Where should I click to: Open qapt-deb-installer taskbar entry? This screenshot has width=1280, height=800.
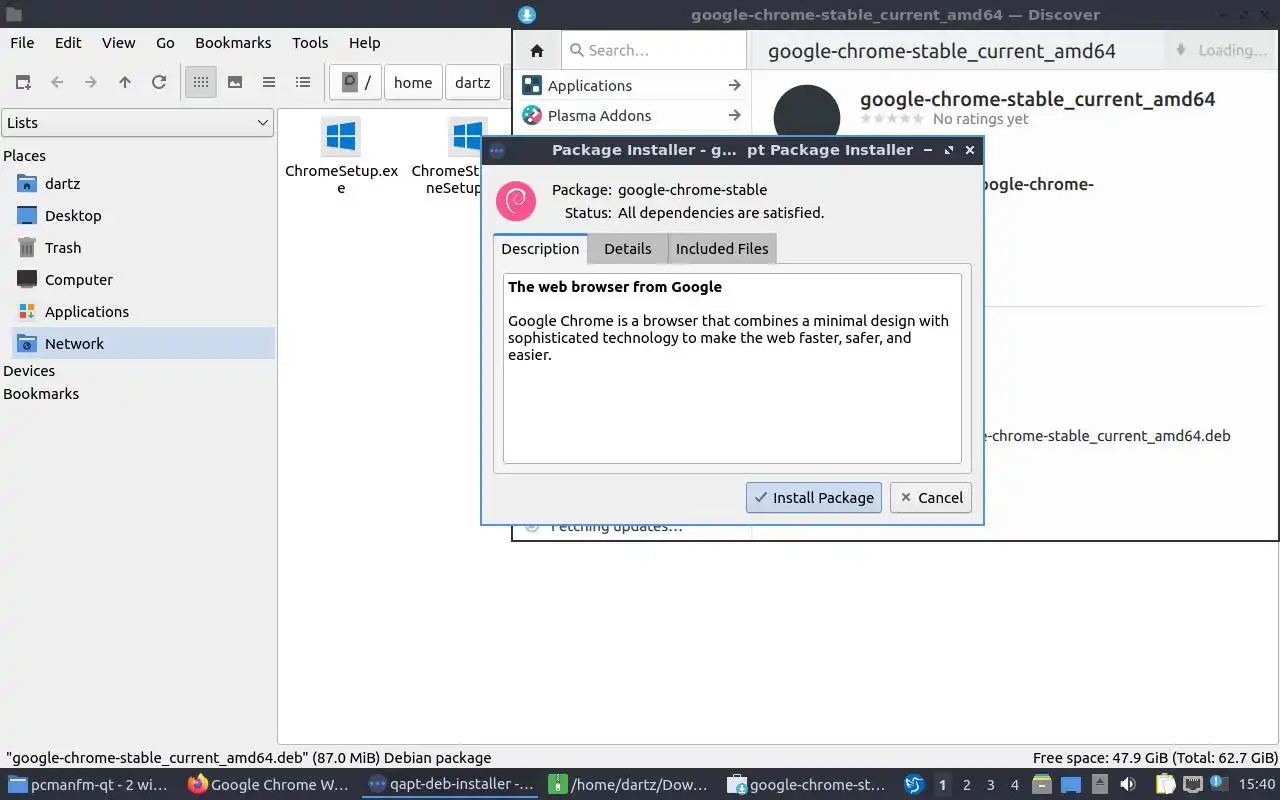(452, 784)
